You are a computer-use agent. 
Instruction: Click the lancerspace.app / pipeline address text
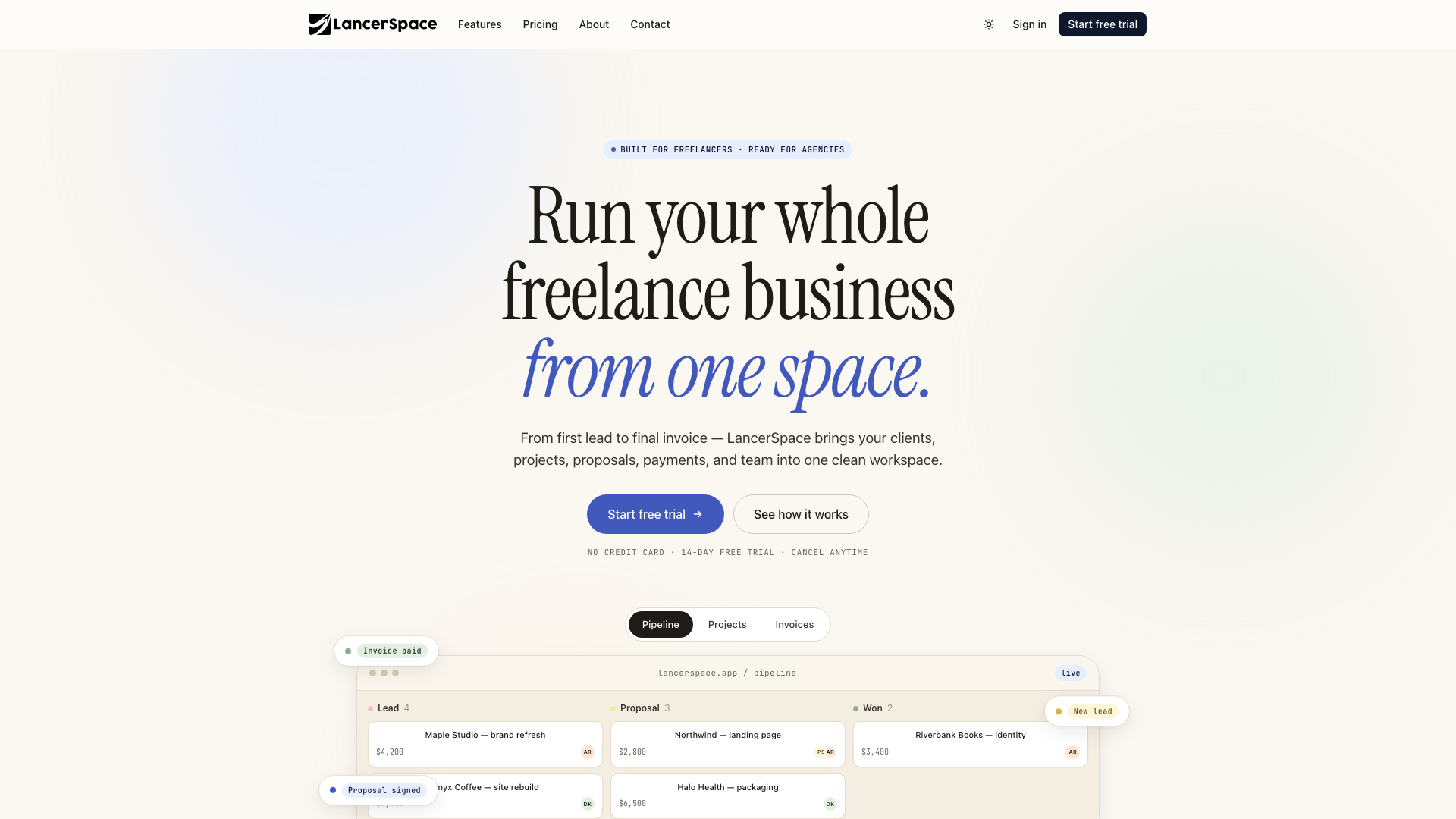pos(726,673)
